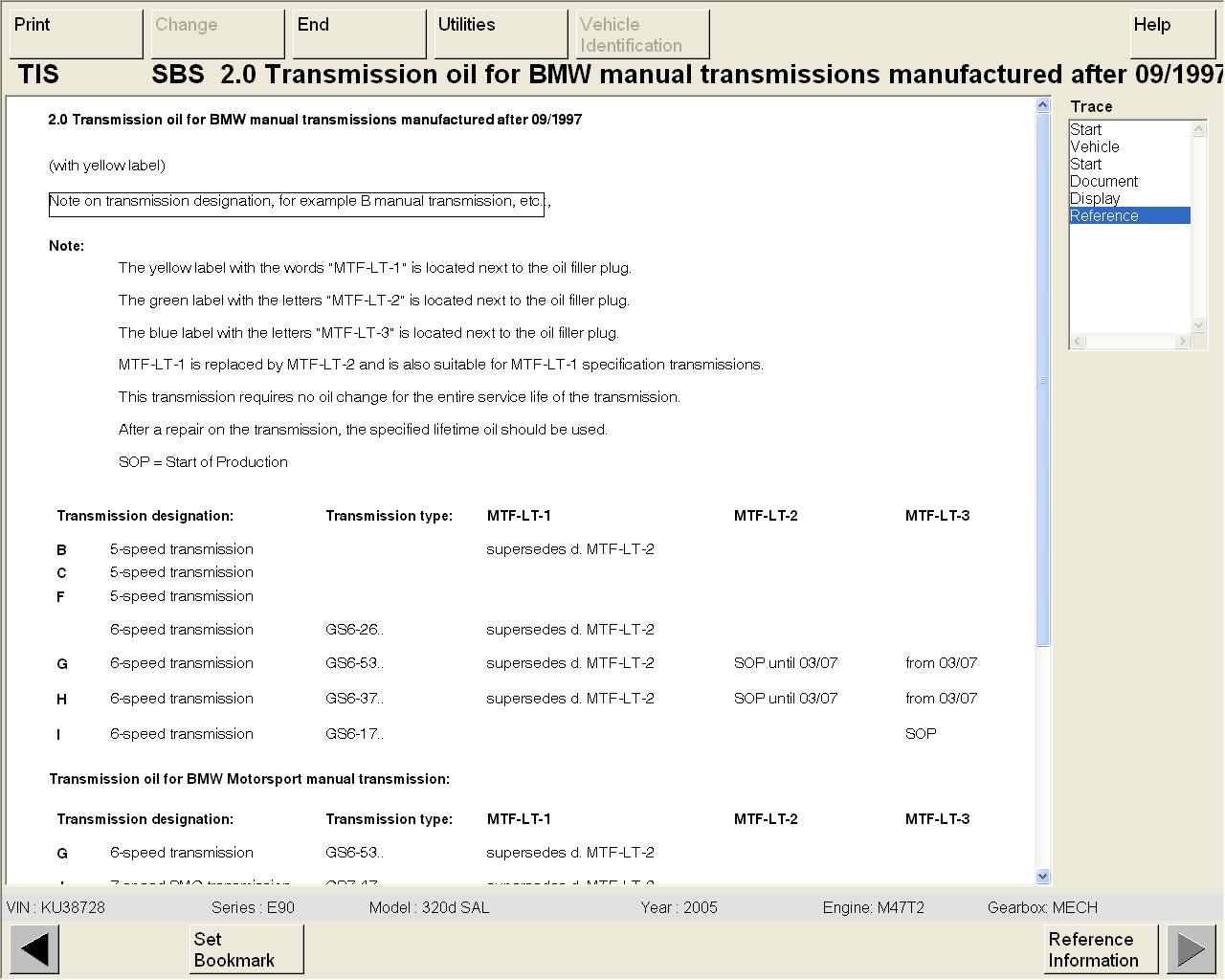Image resolution: width=1225 pixels, height=980 pixels.
Task: Select Document in the Trace list
Action: [1103, 182]
